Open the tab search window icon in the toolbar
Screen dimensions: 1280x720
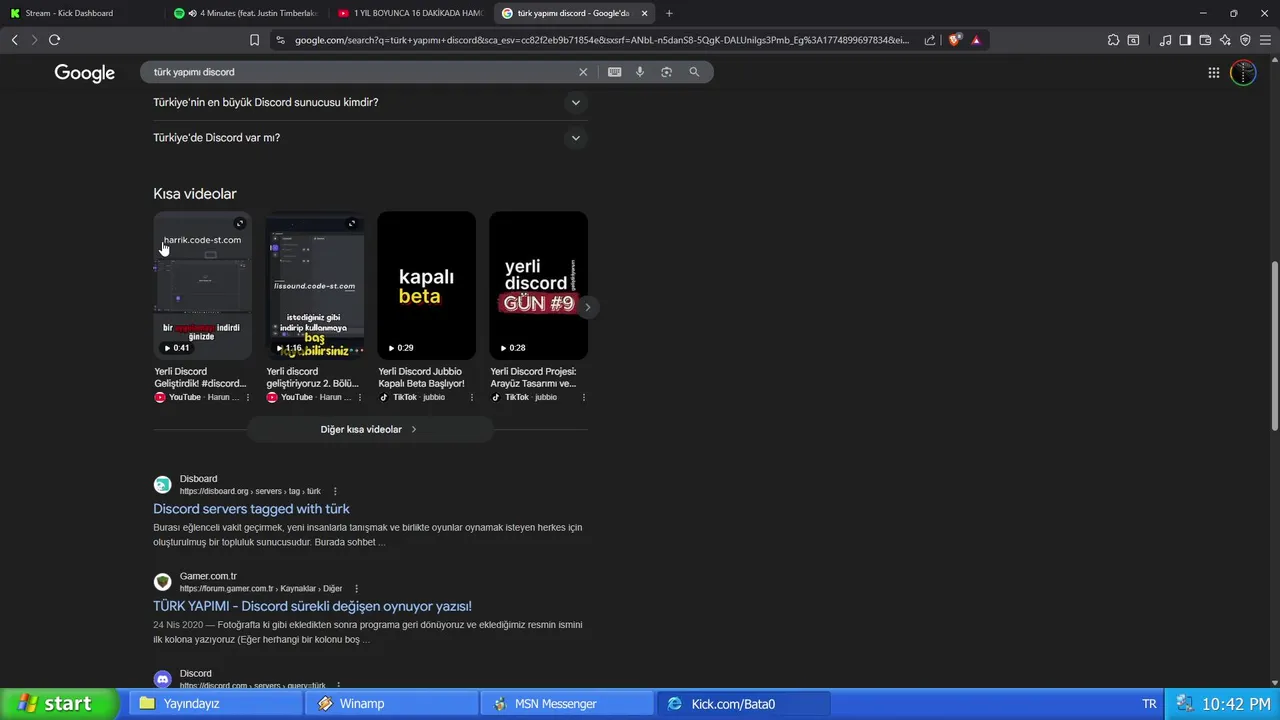1133,40
